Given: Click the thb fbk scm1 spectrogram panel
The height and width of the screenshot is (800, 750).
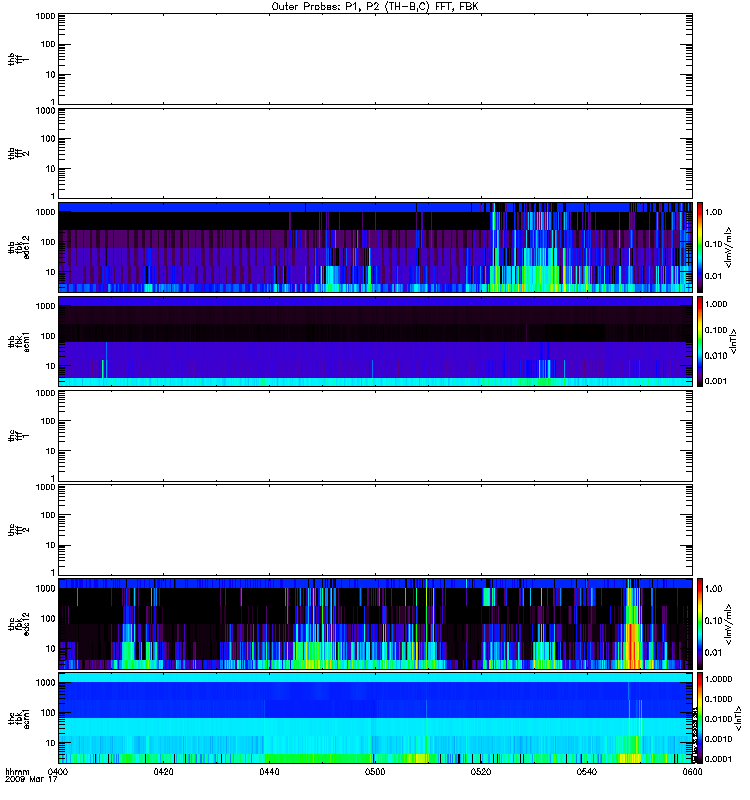Looking at the screenshot, I should (375, 341).
